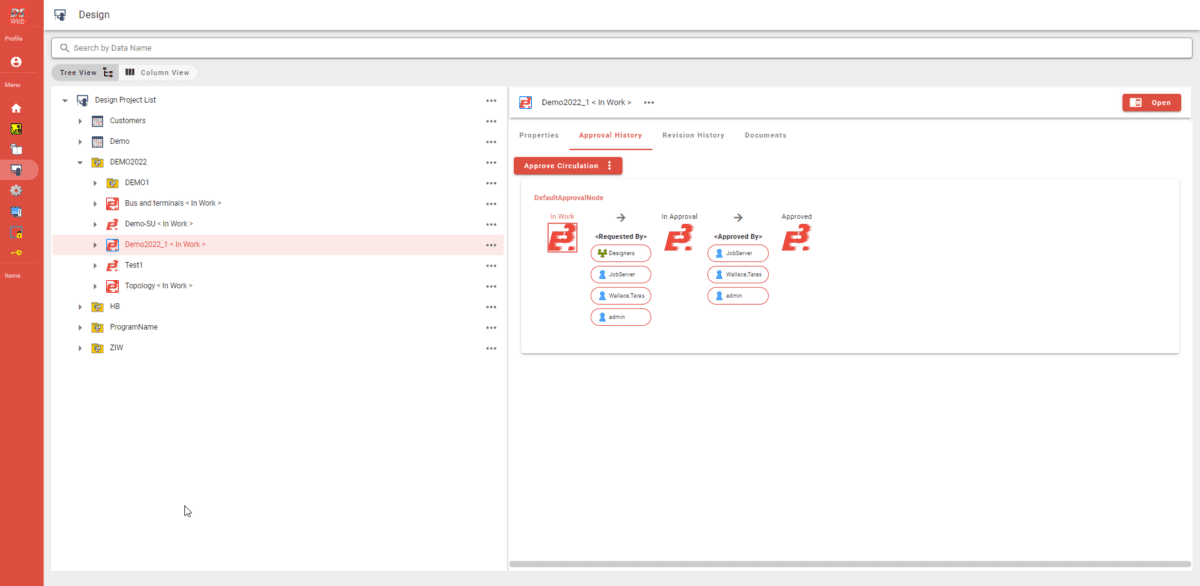Click the In Work document icon in approval flow
The image size is (1200, 586).
click(x=562, y=237)
